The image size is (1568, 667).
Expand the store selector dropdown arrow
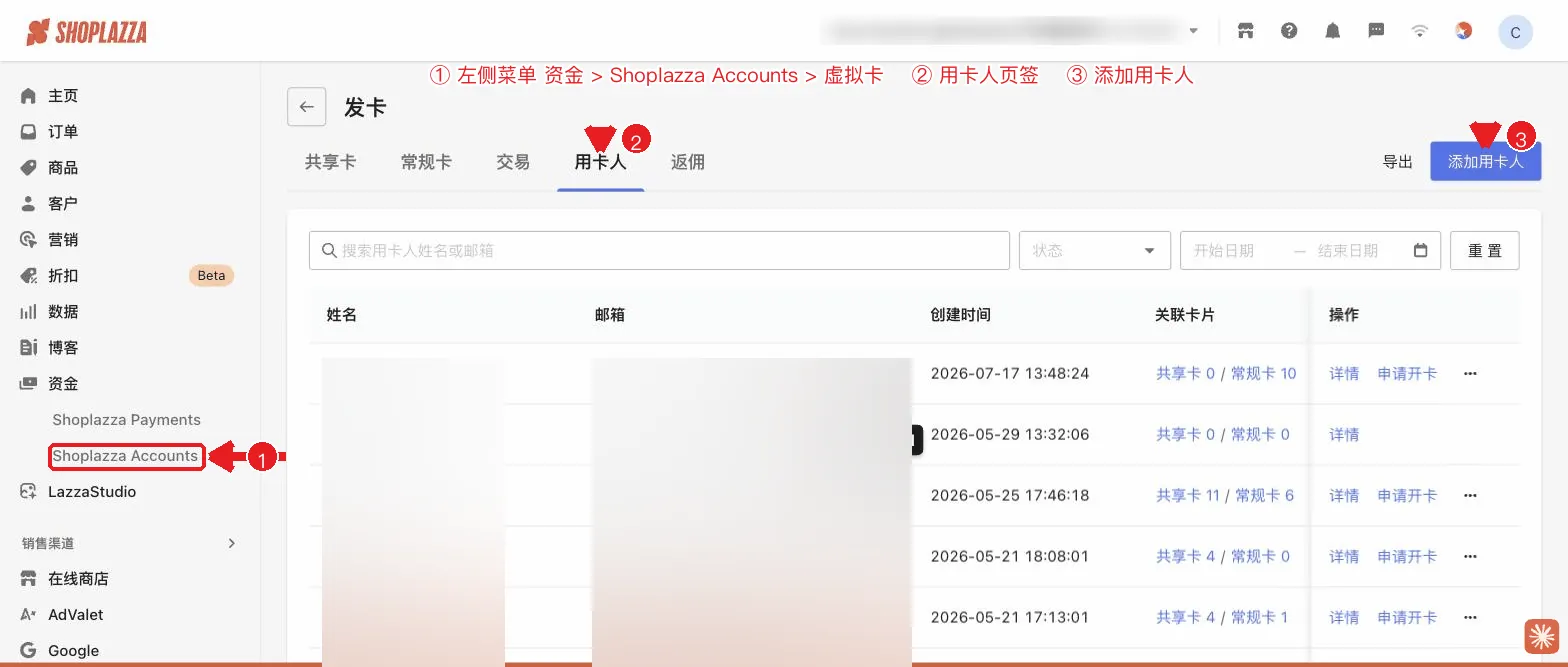pyautogui.click(x=1193, y=31)
